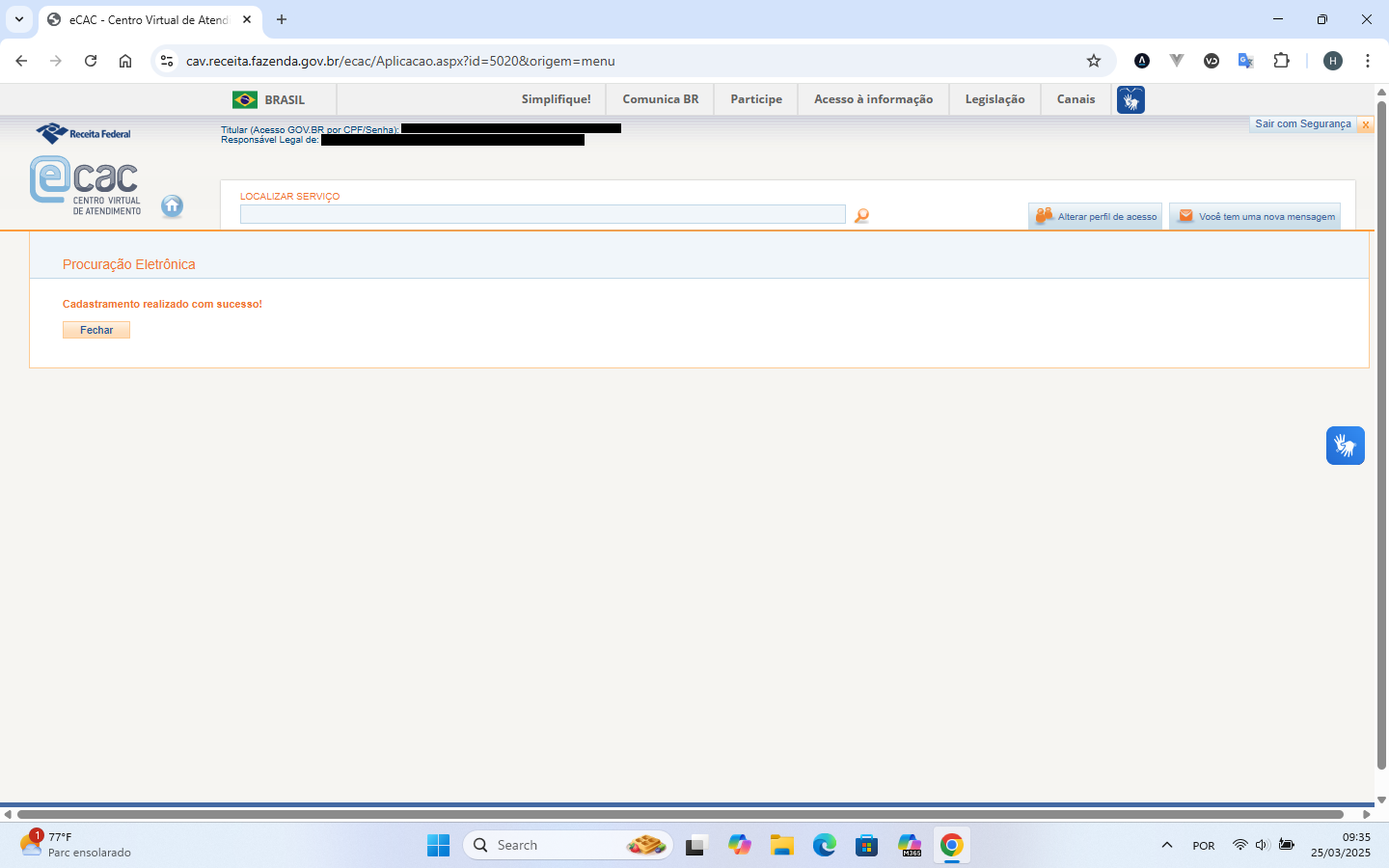Image resolution: width=1389 pixels, height=868 pixels.
Task: Click the floating VLibras sign-language widget
Action: coord(1345,446)
